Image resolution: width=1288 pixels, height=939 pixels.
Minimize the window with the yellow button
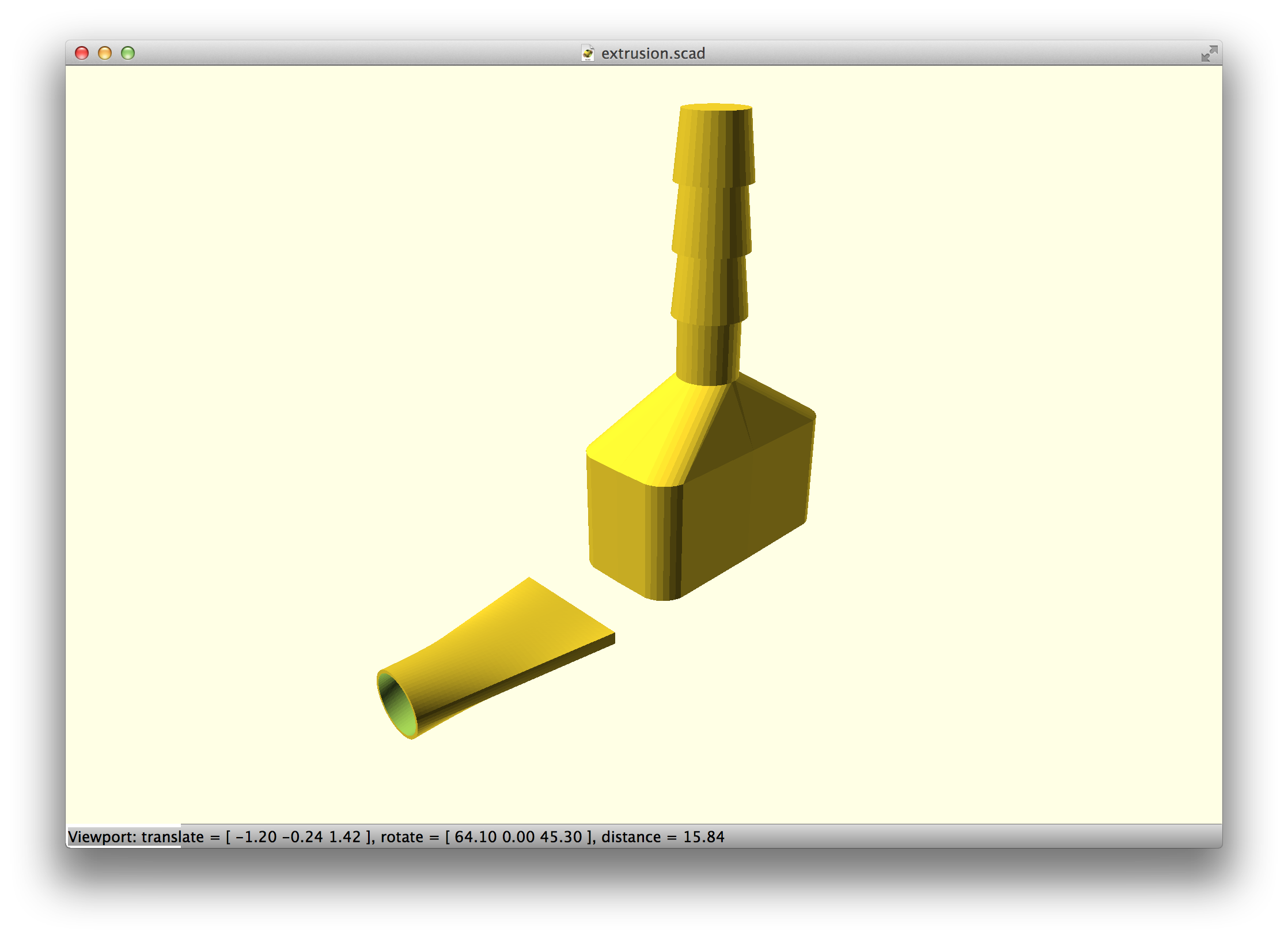click(105, 53)
